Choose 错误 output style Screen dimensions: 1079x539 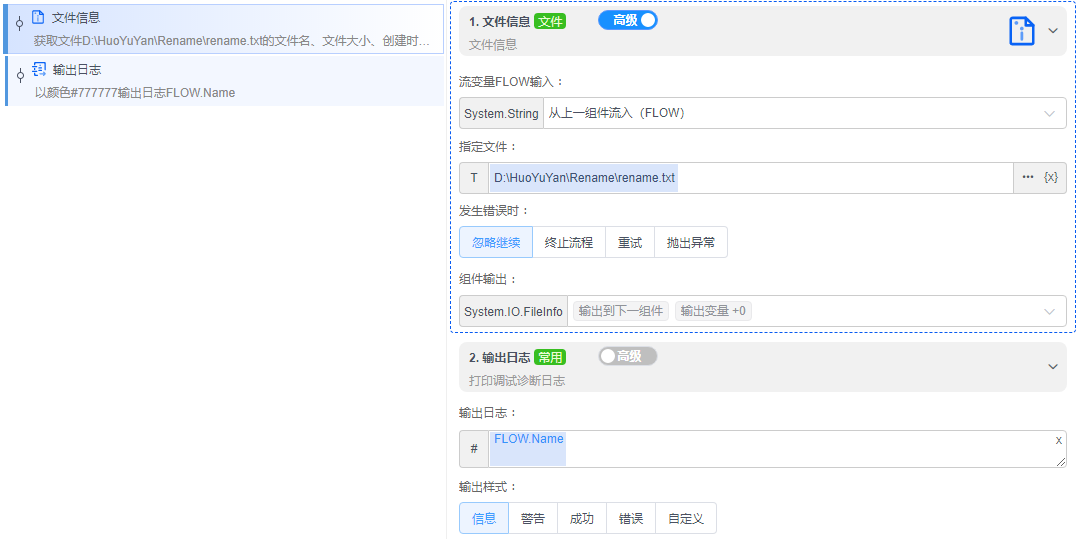pos(631,518)
